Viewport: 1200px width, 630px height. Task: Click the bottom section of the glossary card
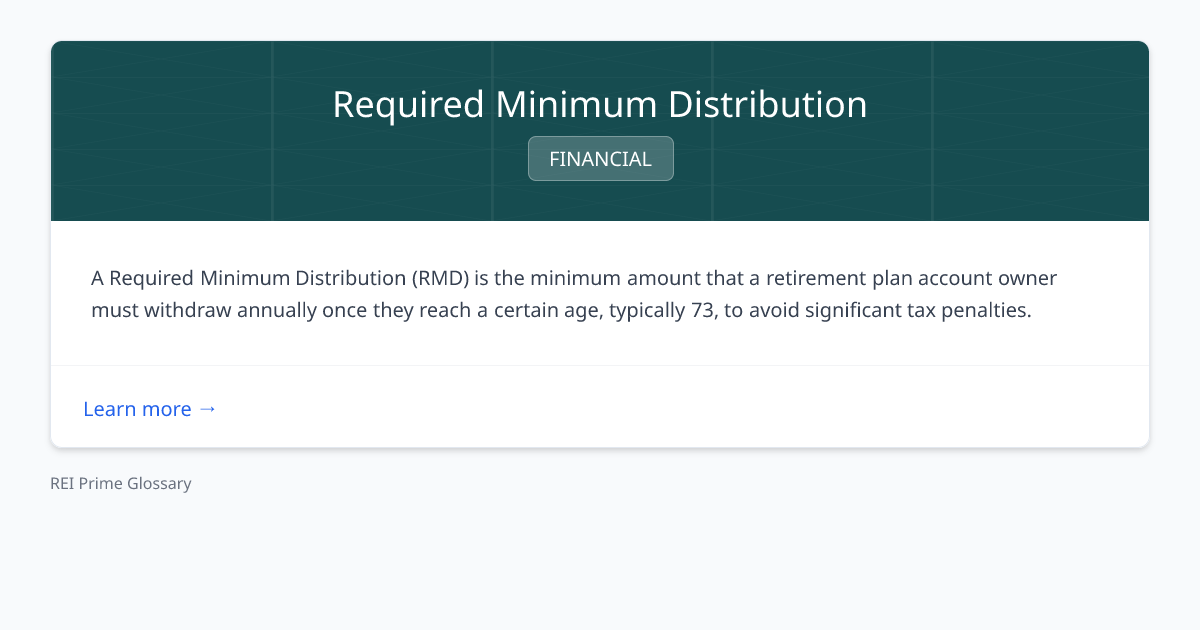(x=600, y=406)
